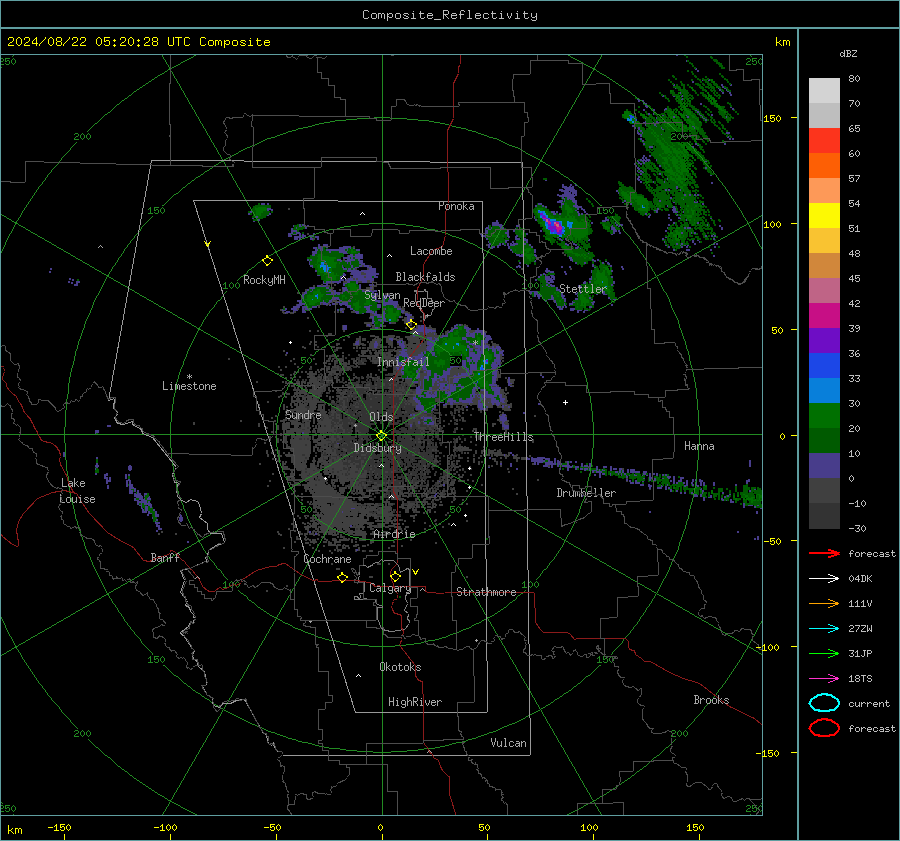This screenshot has width=900, height=841.
Task: Click the Banff label
Action: pos(165,557)
